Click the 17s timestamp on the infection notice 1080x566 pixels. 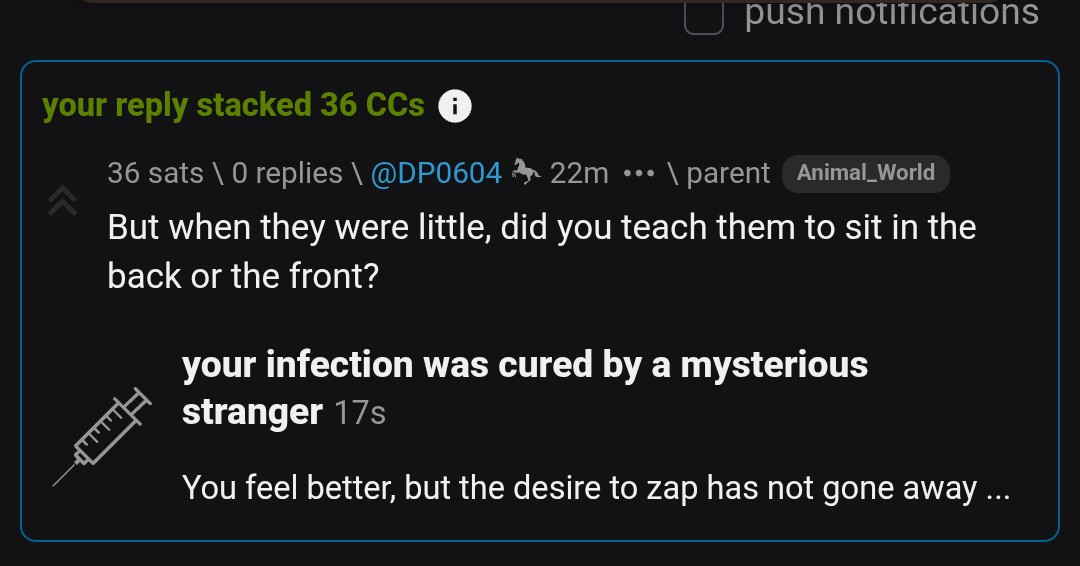click(360, 412)
